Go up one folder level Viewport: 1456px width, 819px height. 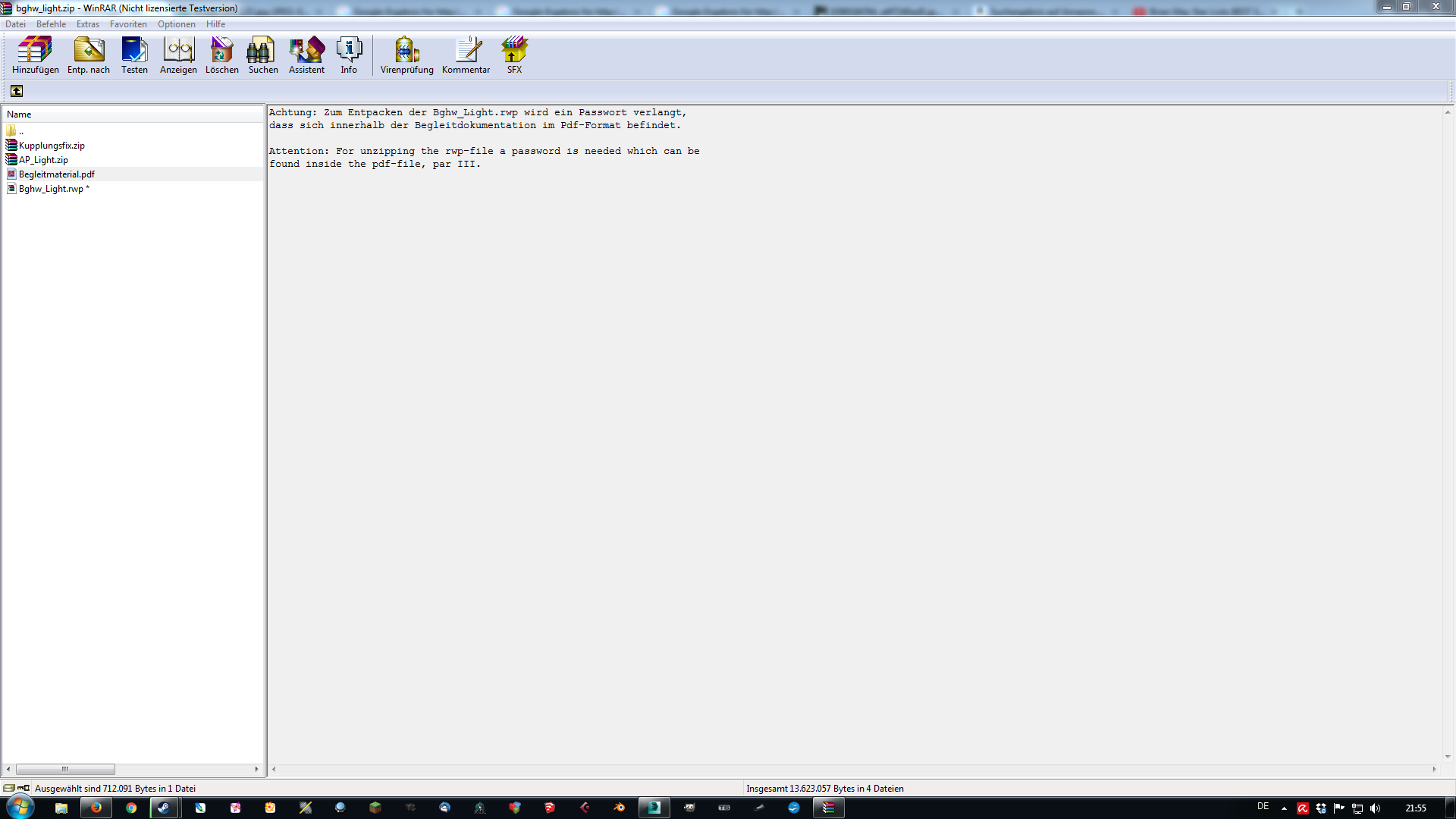(x=17, y=91)
